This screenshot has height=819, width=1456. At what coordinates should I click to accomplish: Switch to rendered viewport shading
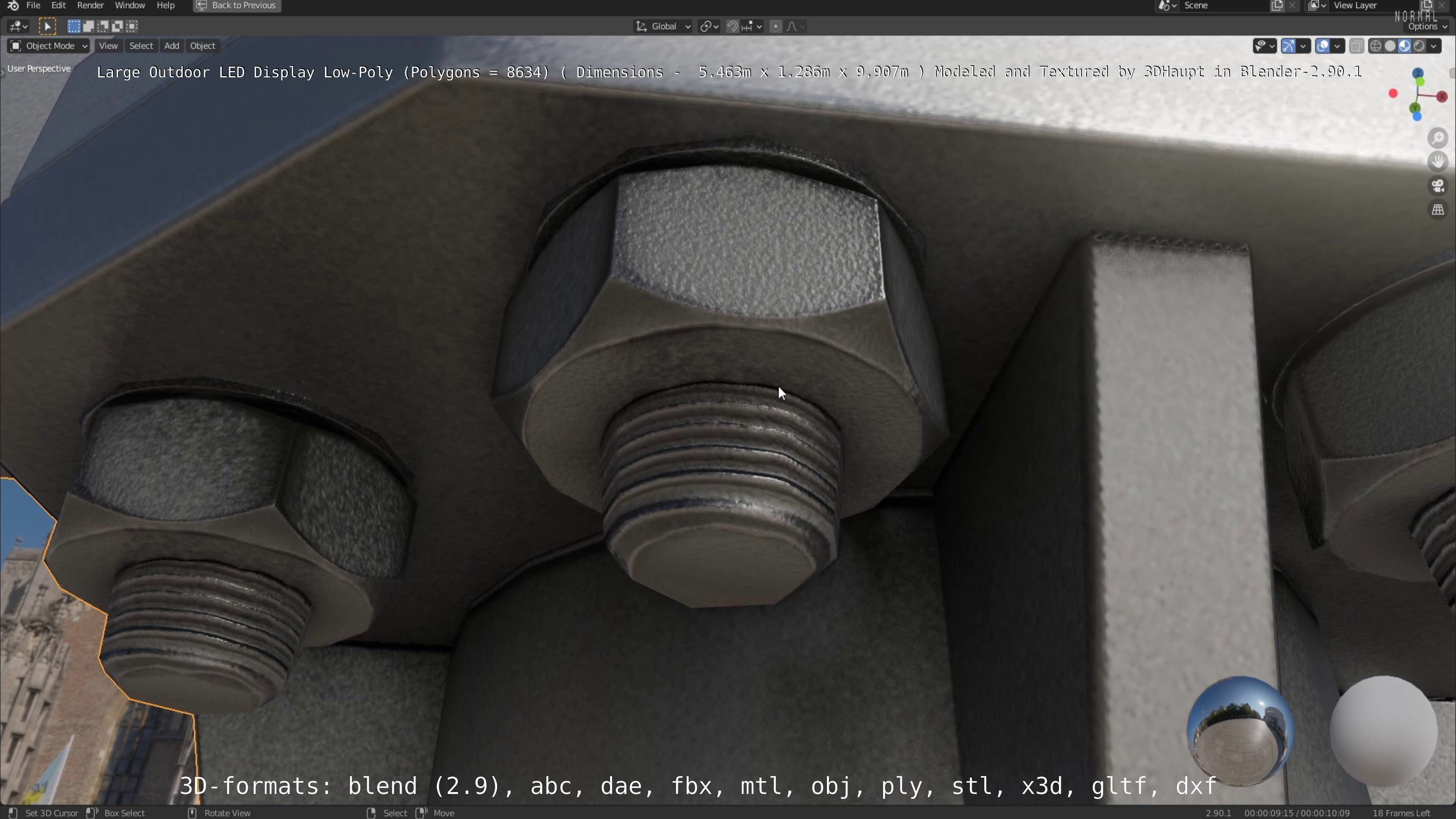(1419, 46)
